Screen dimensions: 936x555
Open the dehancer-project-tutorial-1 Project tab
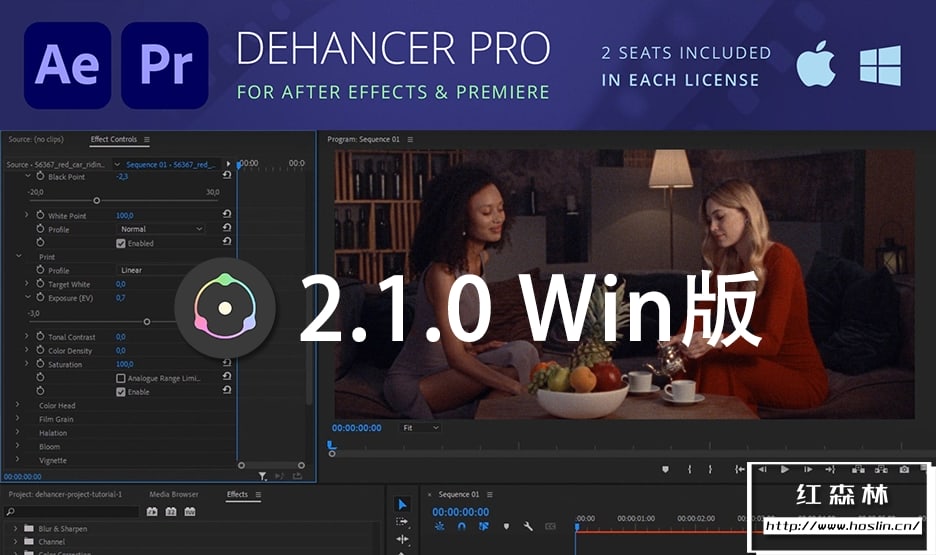point(65,494)
